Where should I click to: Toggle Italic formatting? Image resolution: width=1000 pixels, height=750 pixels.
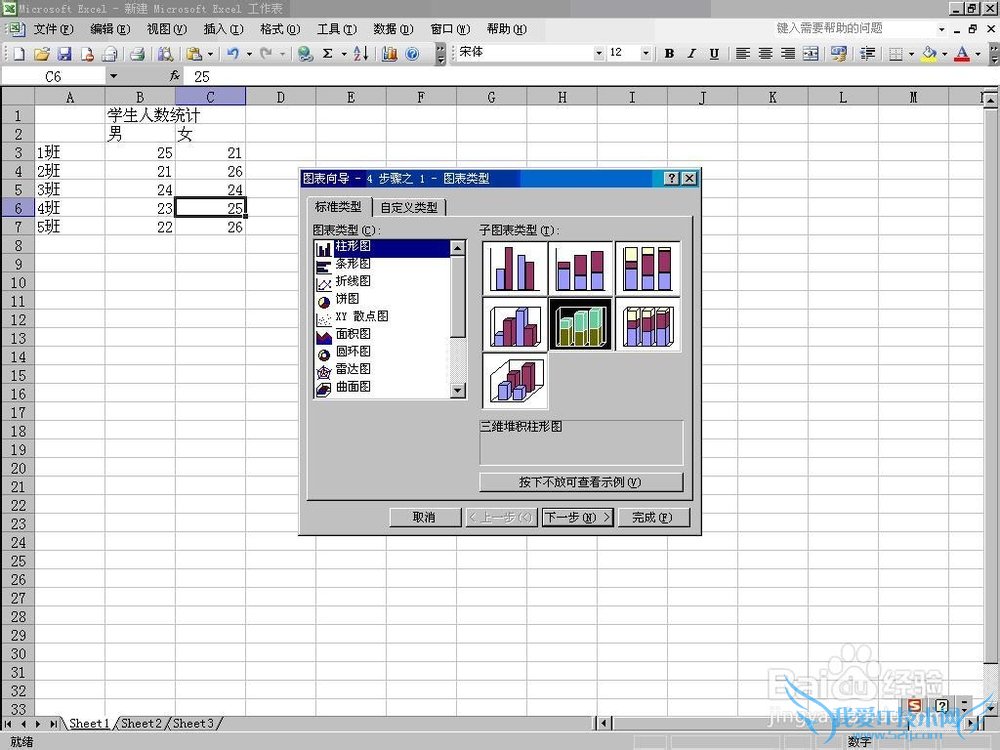pos(691,54)
